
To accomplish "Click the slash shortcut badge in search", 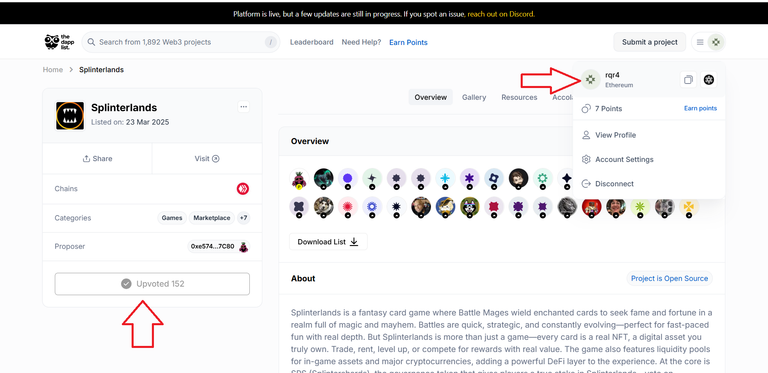I will [x=271, y=42].
